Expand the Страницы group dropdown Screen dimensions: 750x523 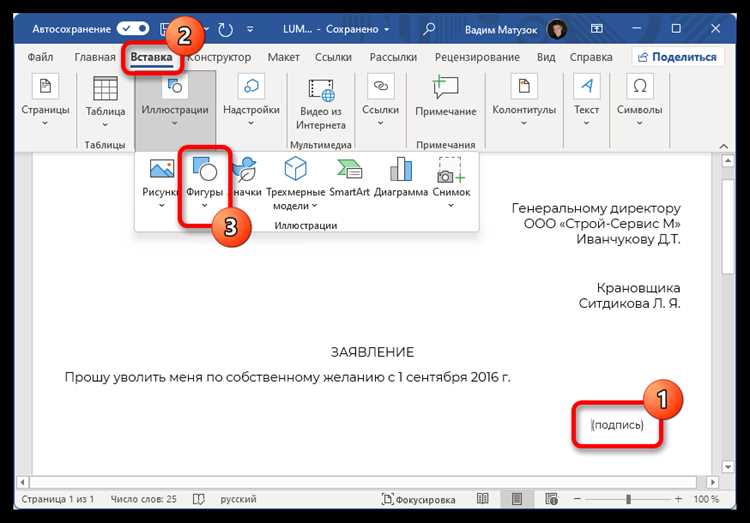pyautogui.click(x=45, y=101)
